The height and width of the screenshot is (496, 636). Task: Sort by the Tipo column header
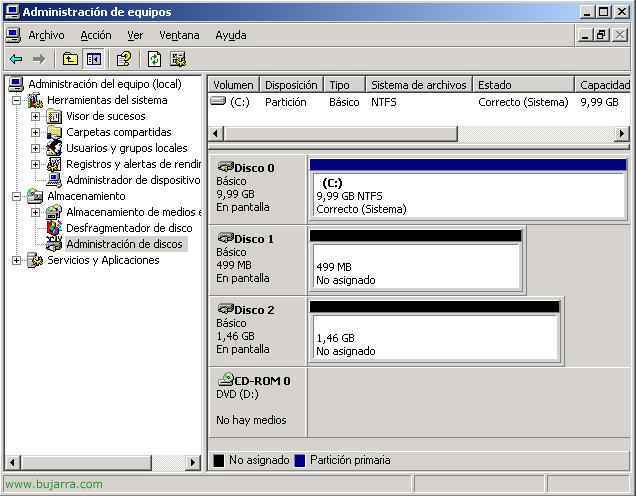tap(345, 85)
